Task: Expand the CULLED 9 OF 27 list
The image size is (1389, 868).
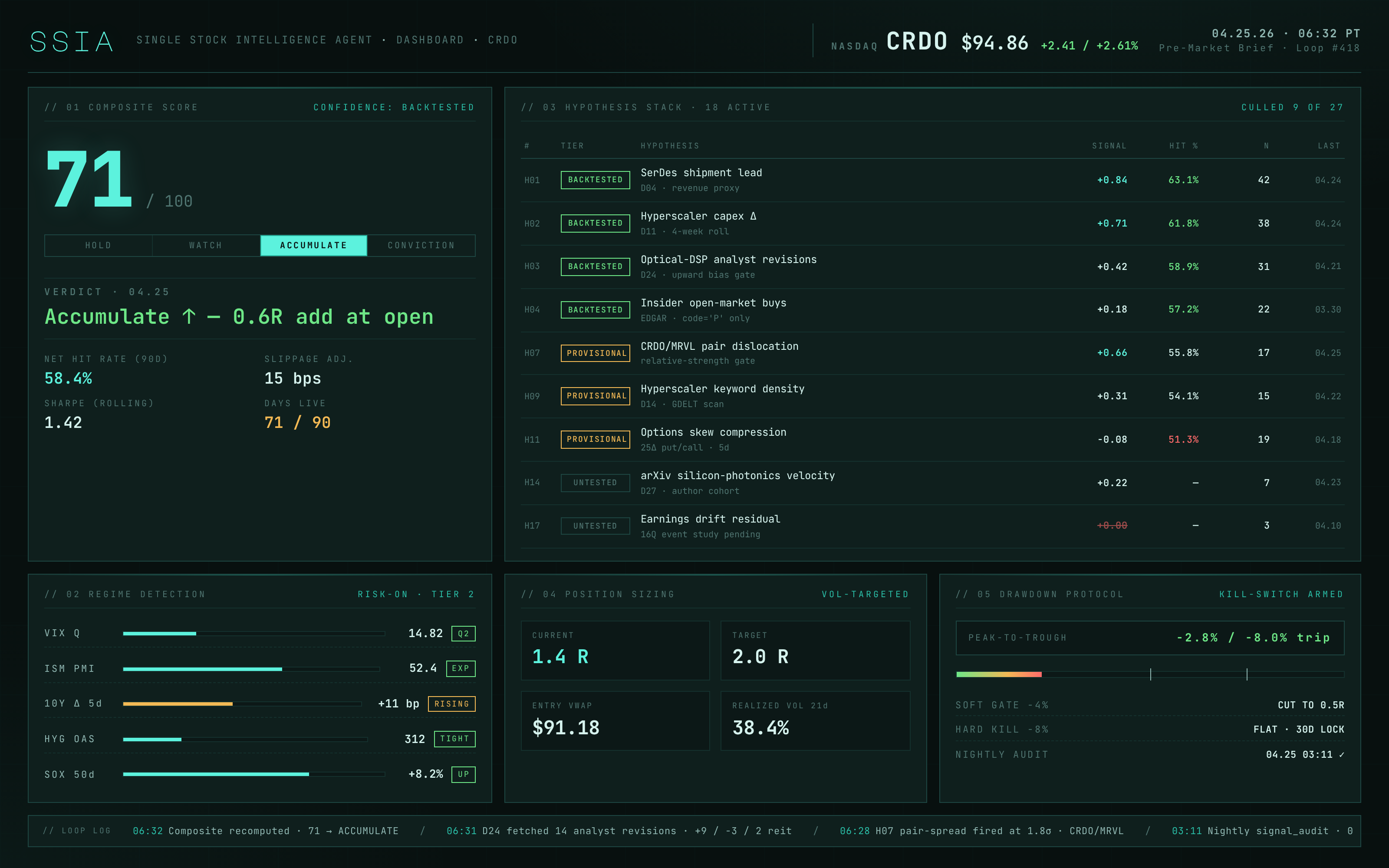Action: (x=1292, y=107)
